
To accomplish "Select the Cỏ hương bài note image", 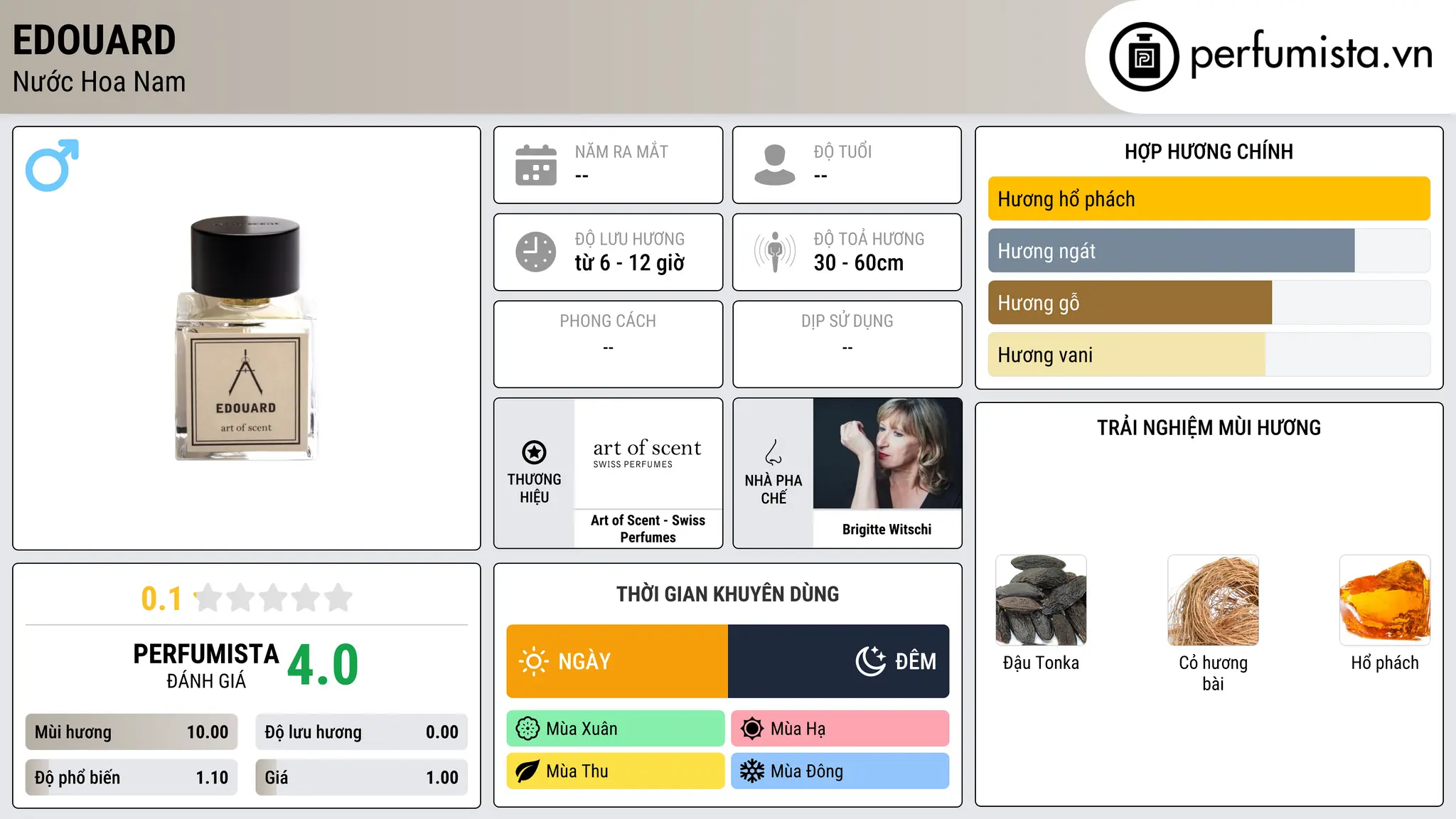I will pyautogui.click(x=1213, y=600).
